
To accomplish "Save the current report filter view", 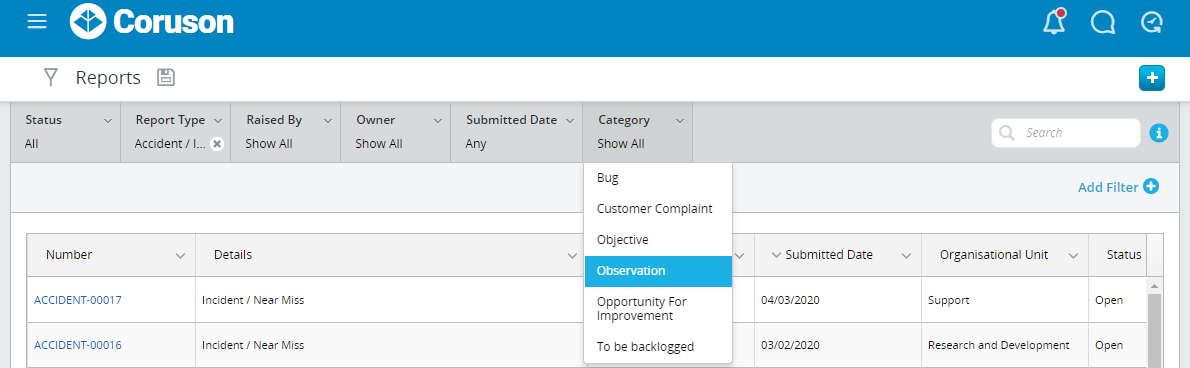I will click(x=165, y=77).
